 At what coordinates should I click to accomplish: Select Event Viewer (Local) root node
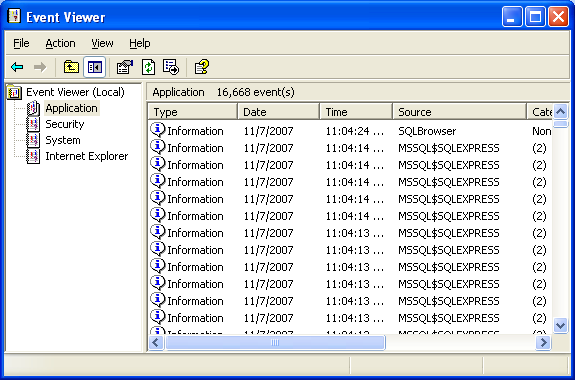(75, 92)
